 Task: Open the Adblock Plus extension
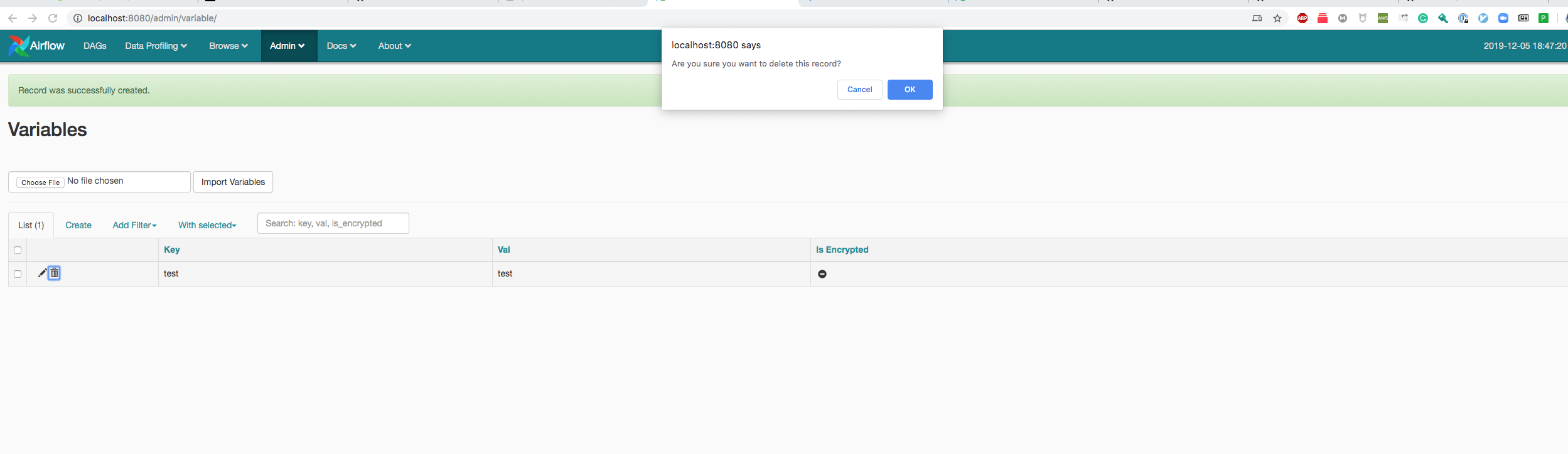[x=1302, y=18]
